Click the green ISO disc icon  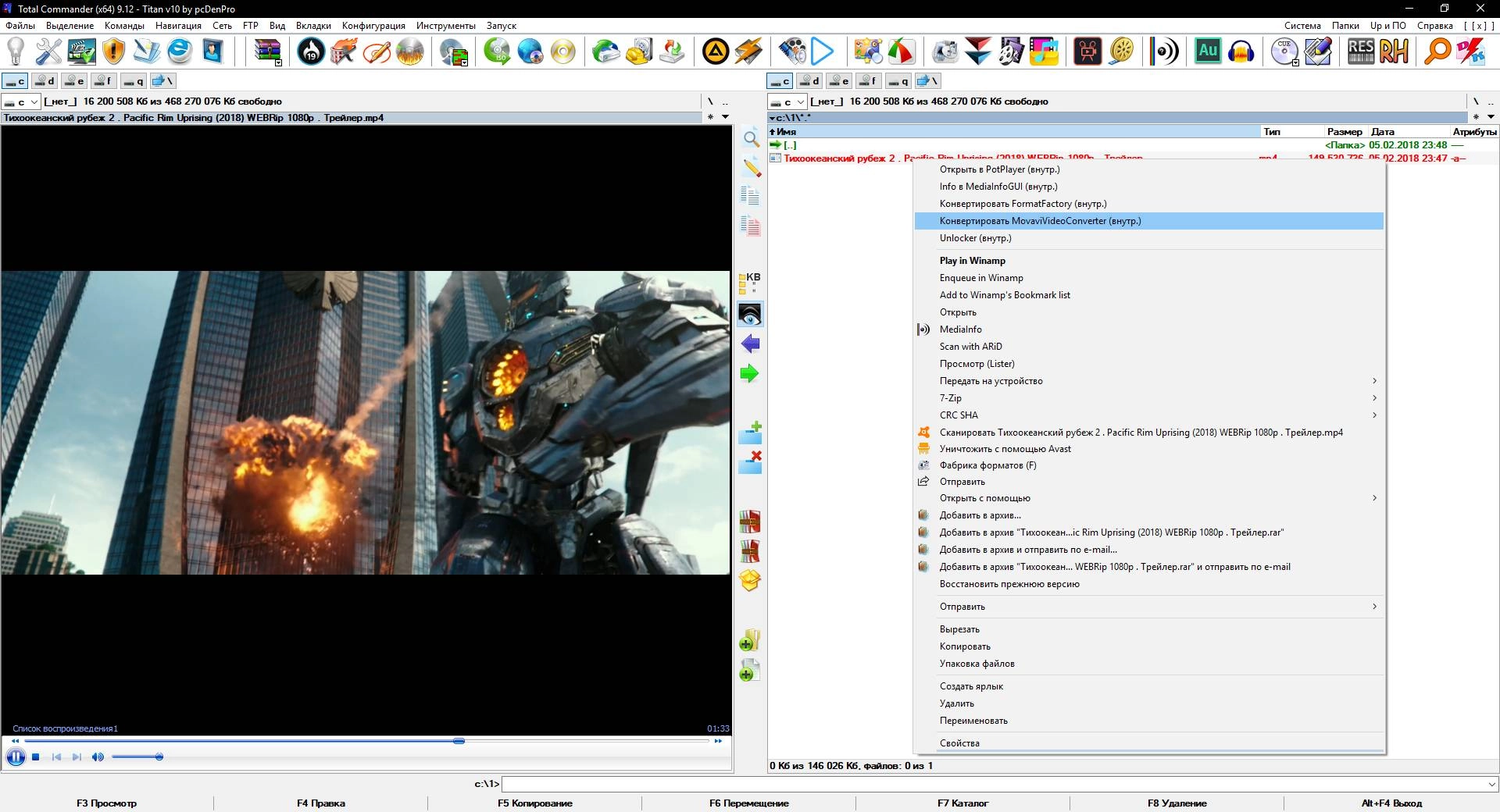[497, 52]
